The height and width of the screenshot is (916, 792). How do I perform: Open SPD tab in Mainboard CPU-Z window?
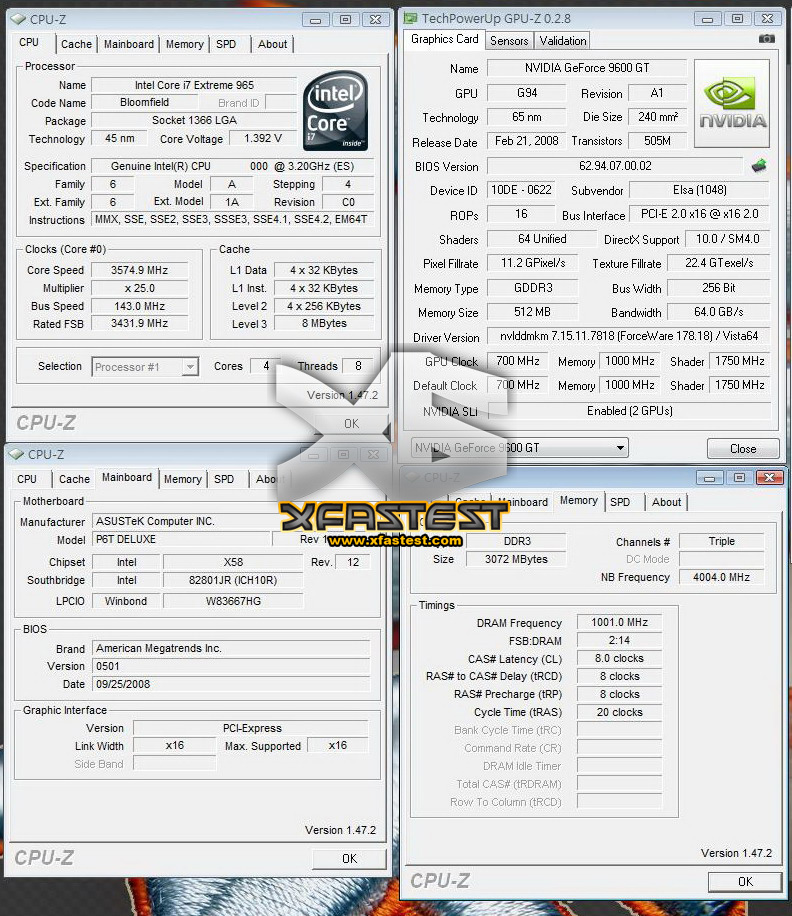coord(224,479)
